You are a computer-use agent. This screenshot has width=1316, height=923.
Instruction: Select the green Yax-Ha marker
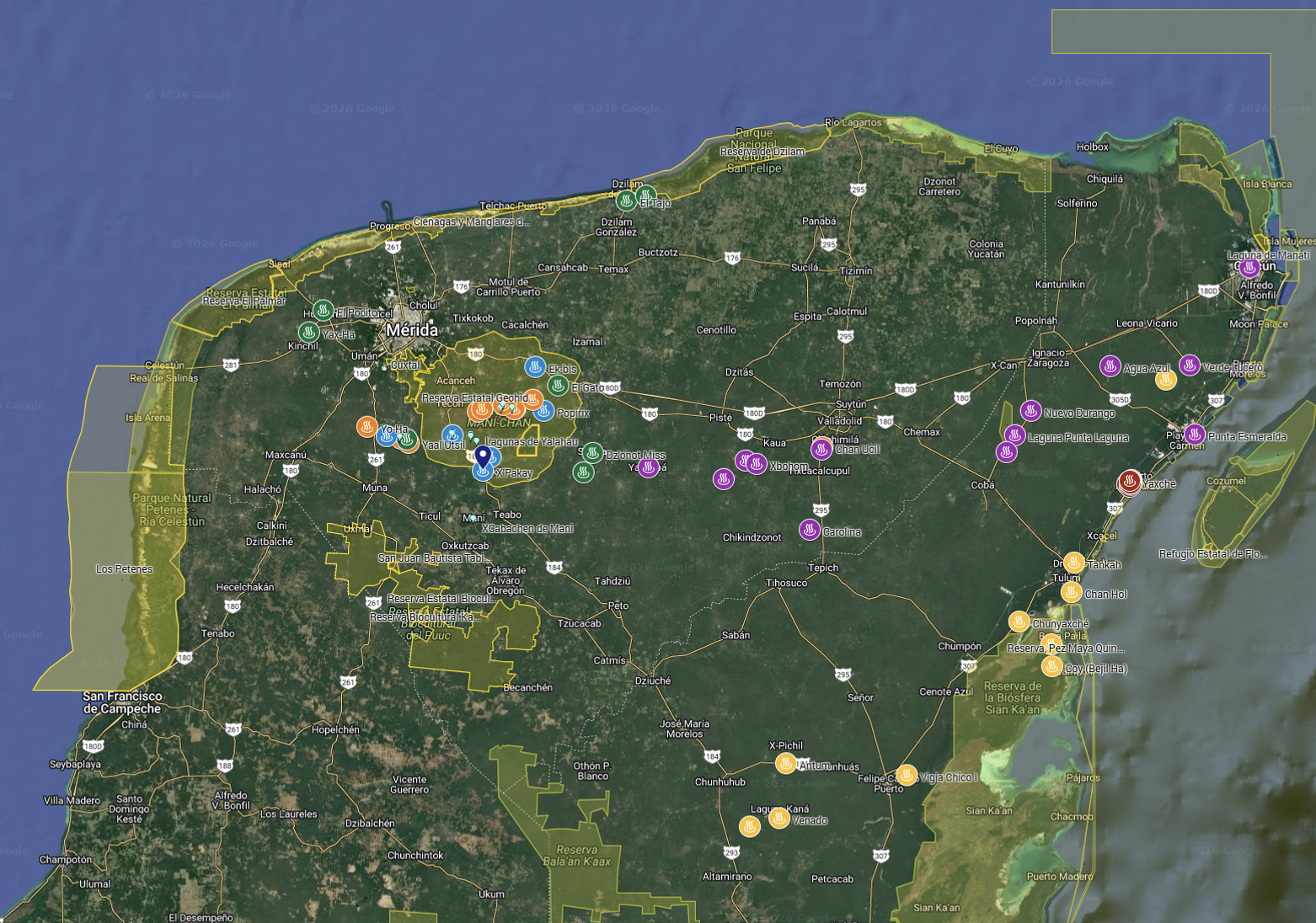click(309, 333)
